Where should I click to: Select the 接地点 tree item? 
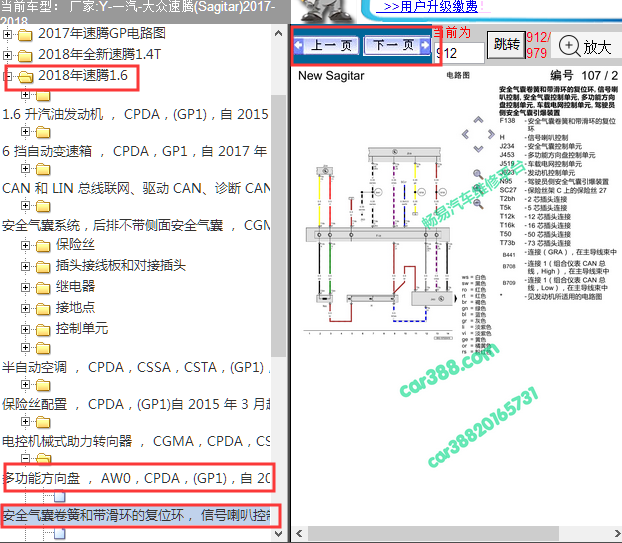[x=75, y=307]
